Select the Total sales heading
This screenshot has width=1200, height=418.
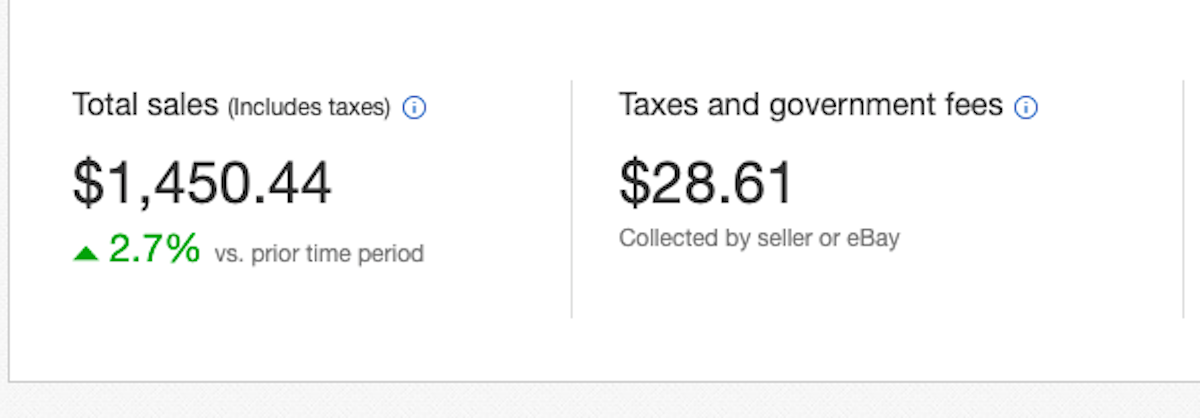pyautogui.click(x=145, y=105)
